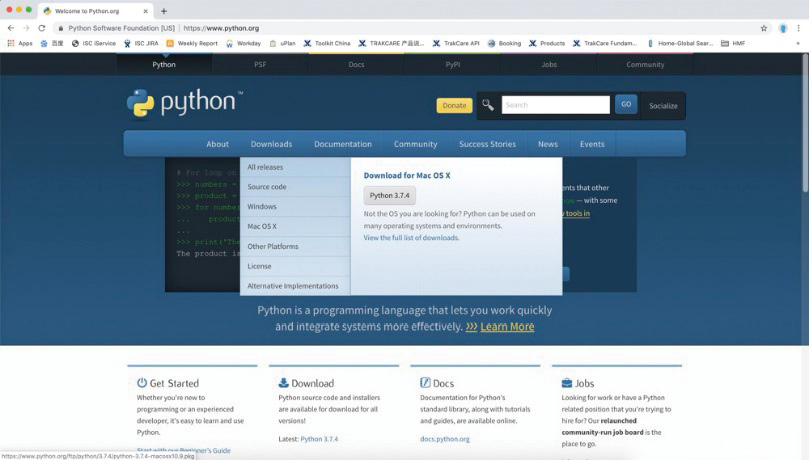Select All releases in Downloads menu
The width and height of the screenshot is (809, 460).
tap(295, 167)
